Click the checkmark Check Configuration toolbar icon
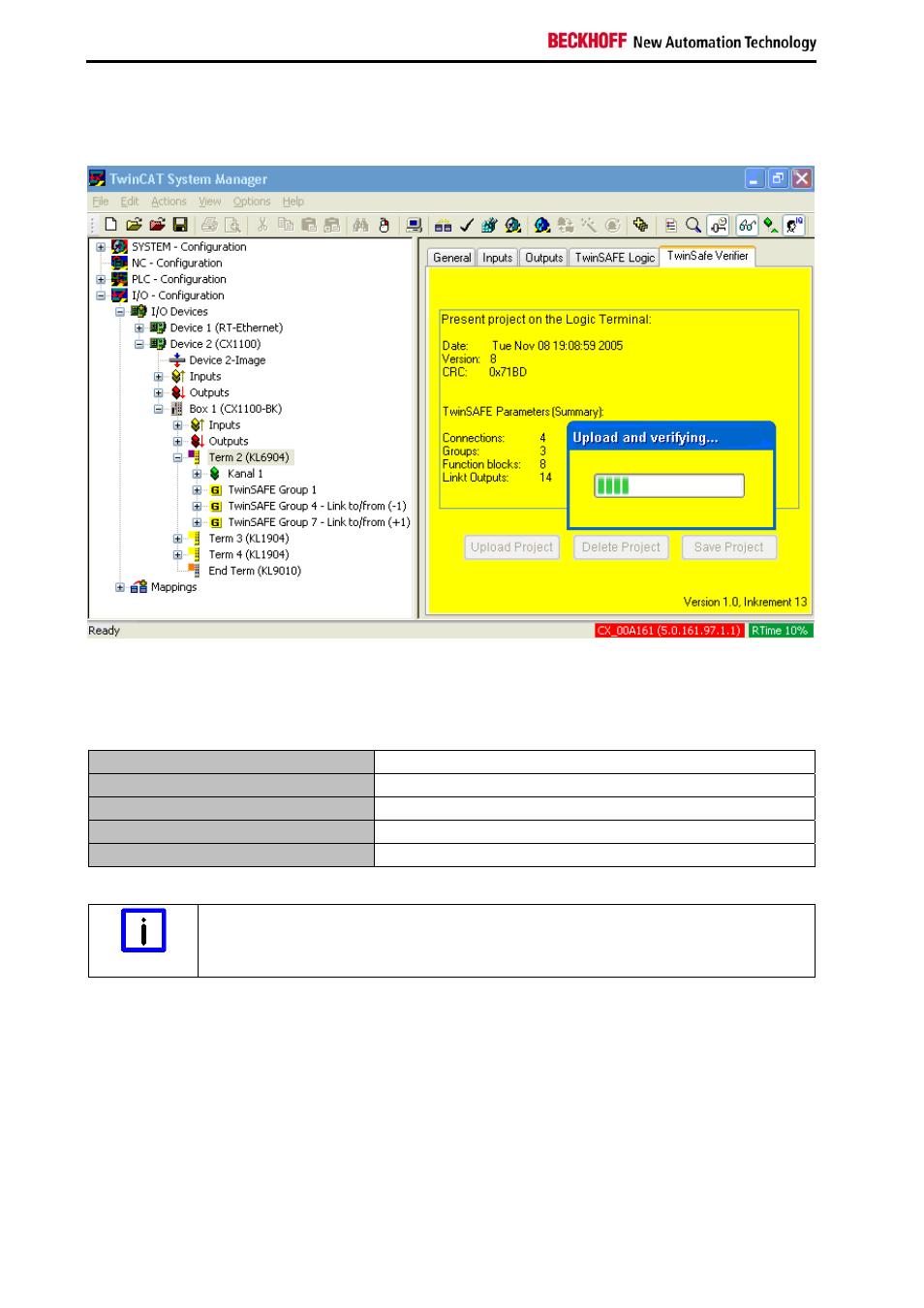This screenshot has height=1308, width=924. point(466,225)
